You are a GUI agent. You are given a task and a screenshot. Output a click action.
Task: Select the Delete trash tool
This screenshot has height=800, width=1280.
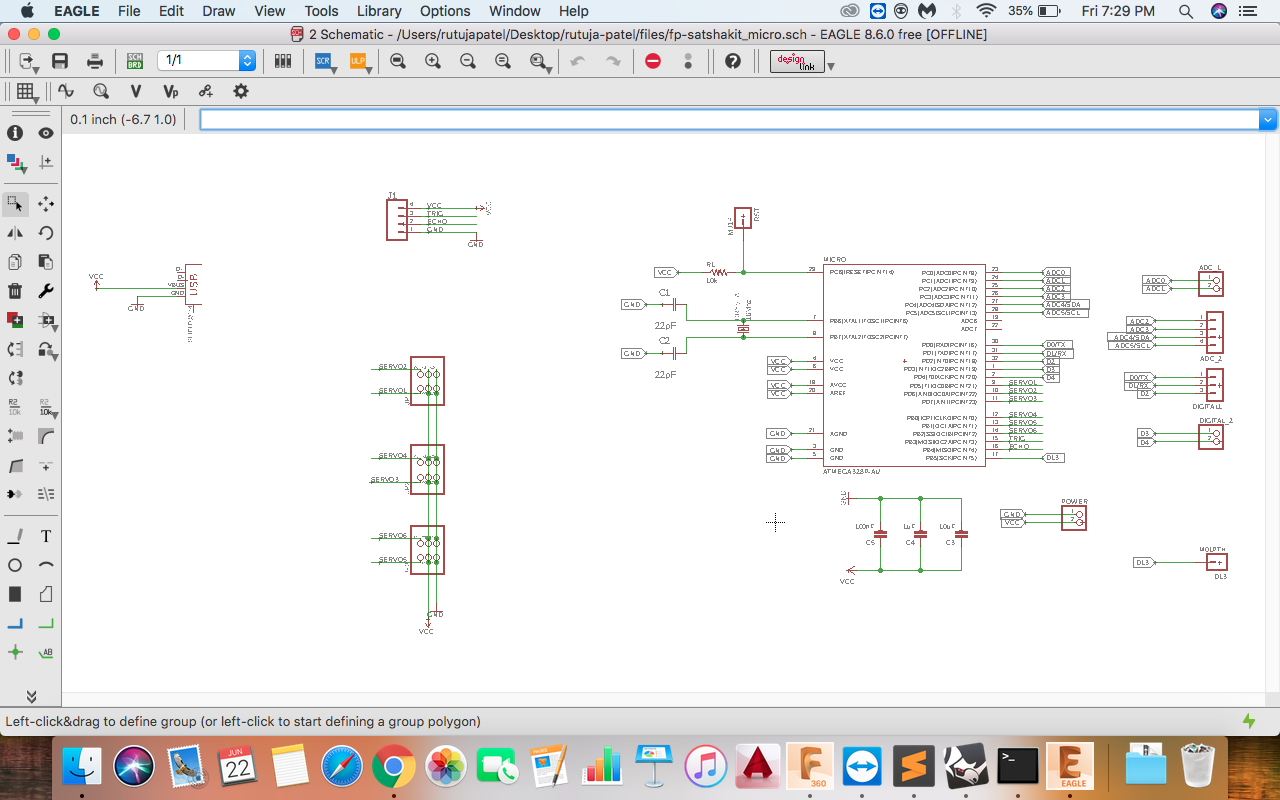coord(15,291)
